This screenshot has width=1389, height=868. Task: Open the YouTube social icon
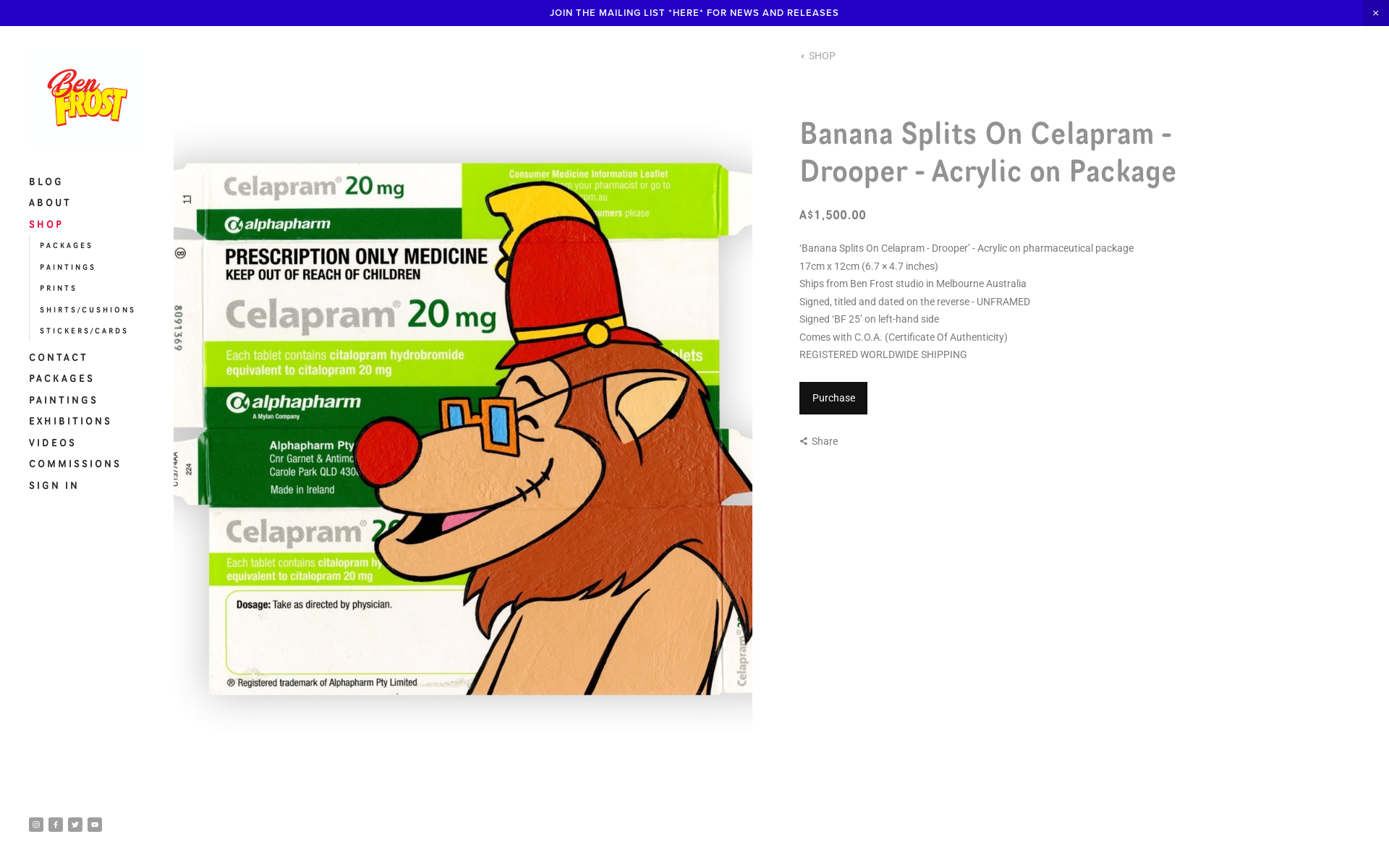(95, 825)
